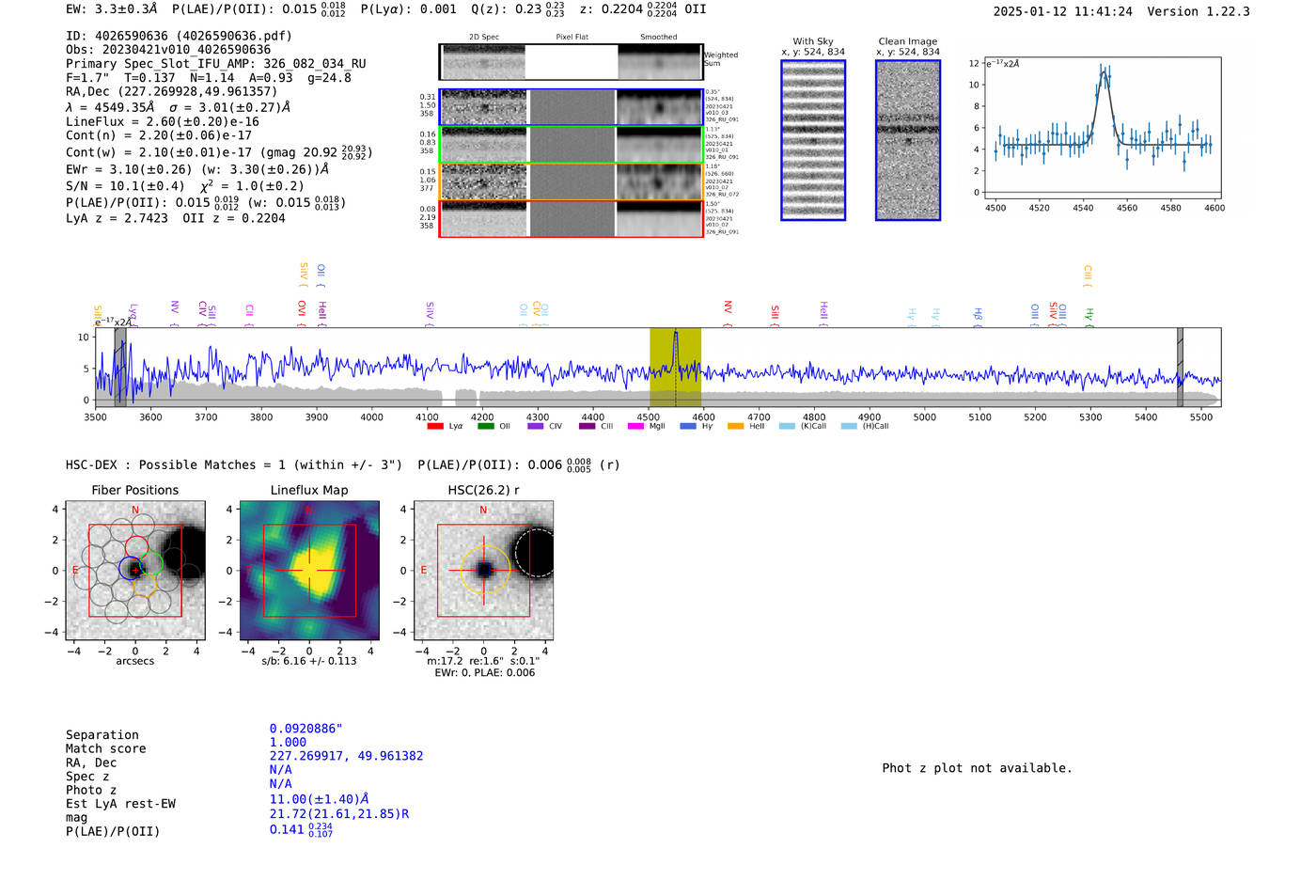Click the blue fiber circle in Fiber Positions
The width and height of the screenshot is (1316, 896).
tap(132, 569)
